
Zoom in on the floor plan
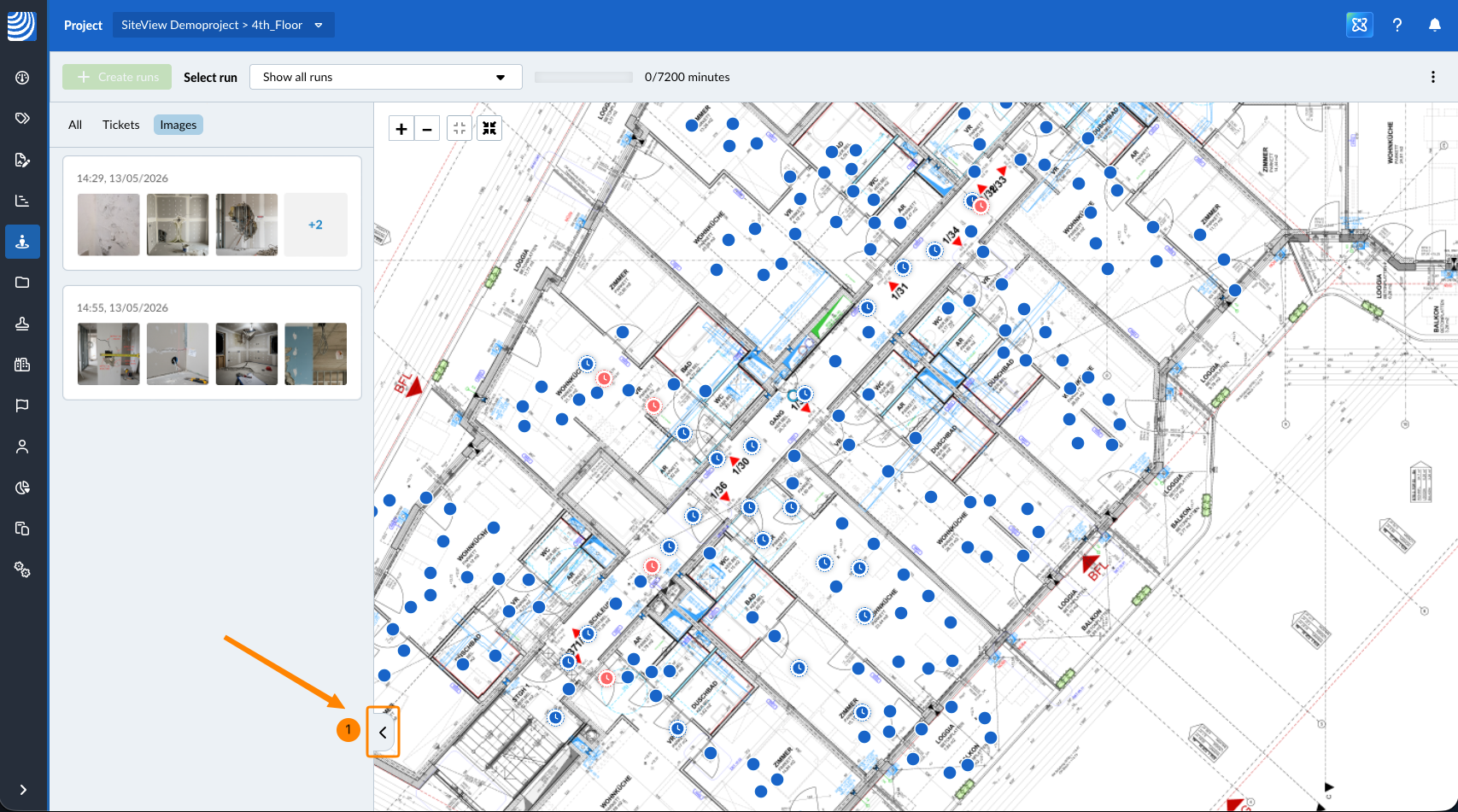[x=401, y=129]
